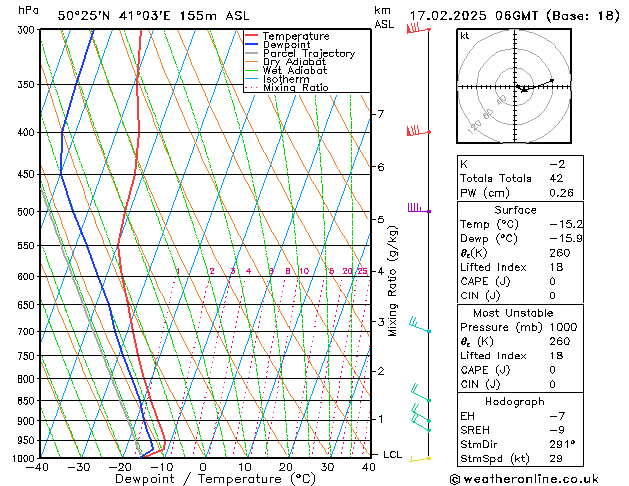The width and height of the screenshot is (629, 486).
Task: Click the 850 hPa pressure axis label
Action: (x=26, y=401)
